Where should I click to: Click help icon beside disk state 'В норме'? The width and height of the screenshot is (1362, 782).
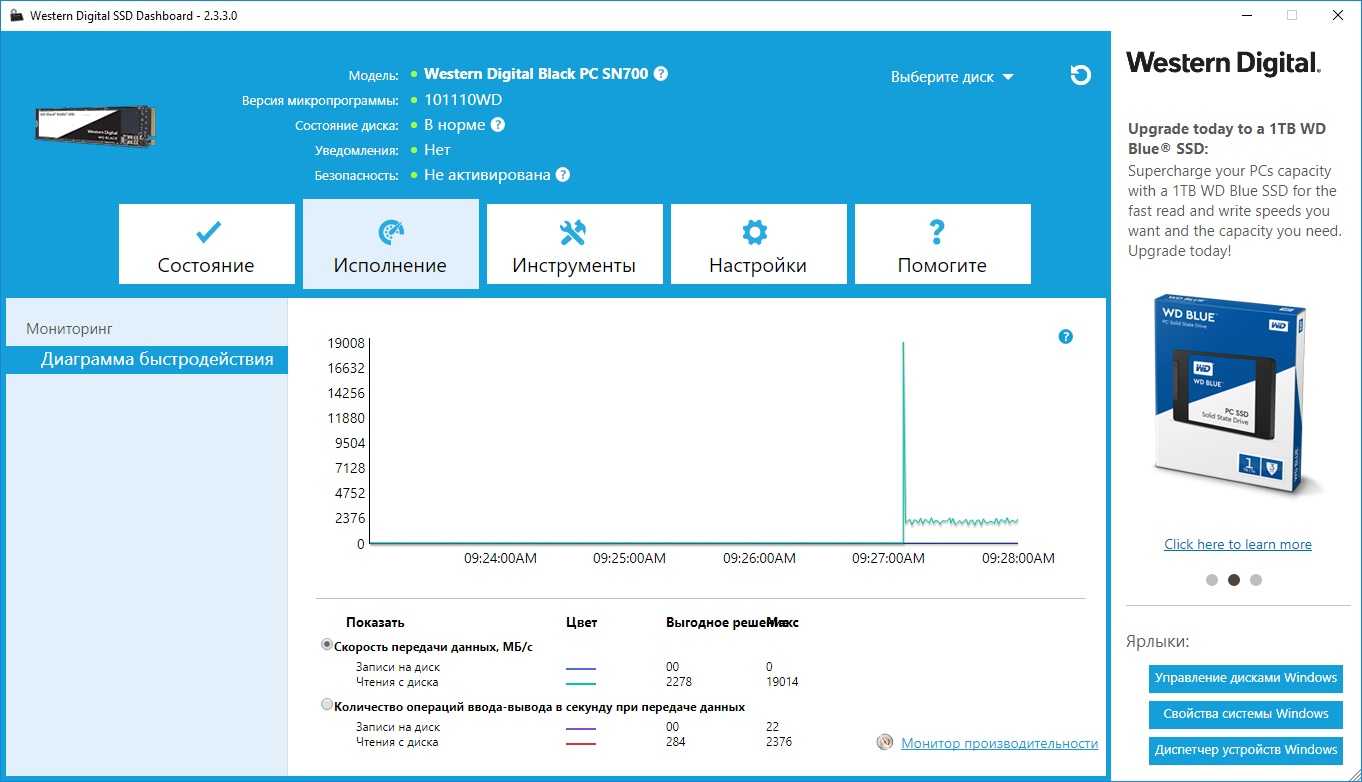click(x=498, y=125)
